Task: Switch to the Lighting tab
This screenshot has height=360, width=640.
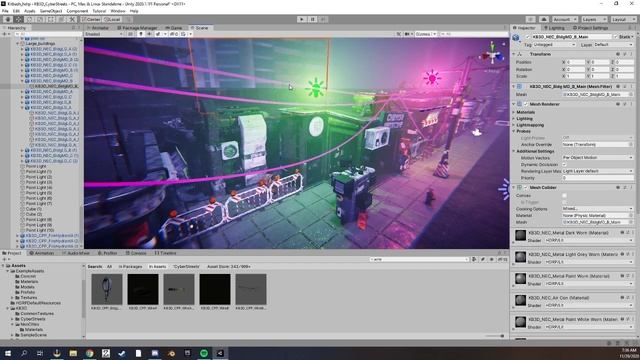Action: [x=554, y=28]
